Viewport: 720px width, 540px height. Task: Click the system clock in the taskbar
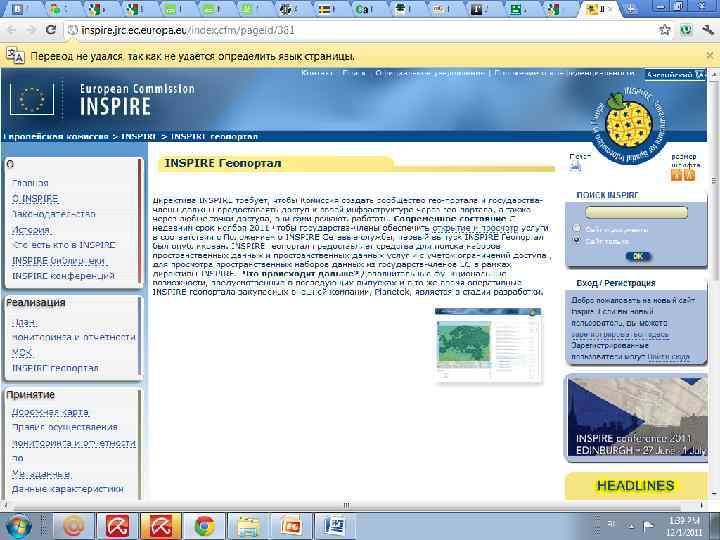(685, 526)
